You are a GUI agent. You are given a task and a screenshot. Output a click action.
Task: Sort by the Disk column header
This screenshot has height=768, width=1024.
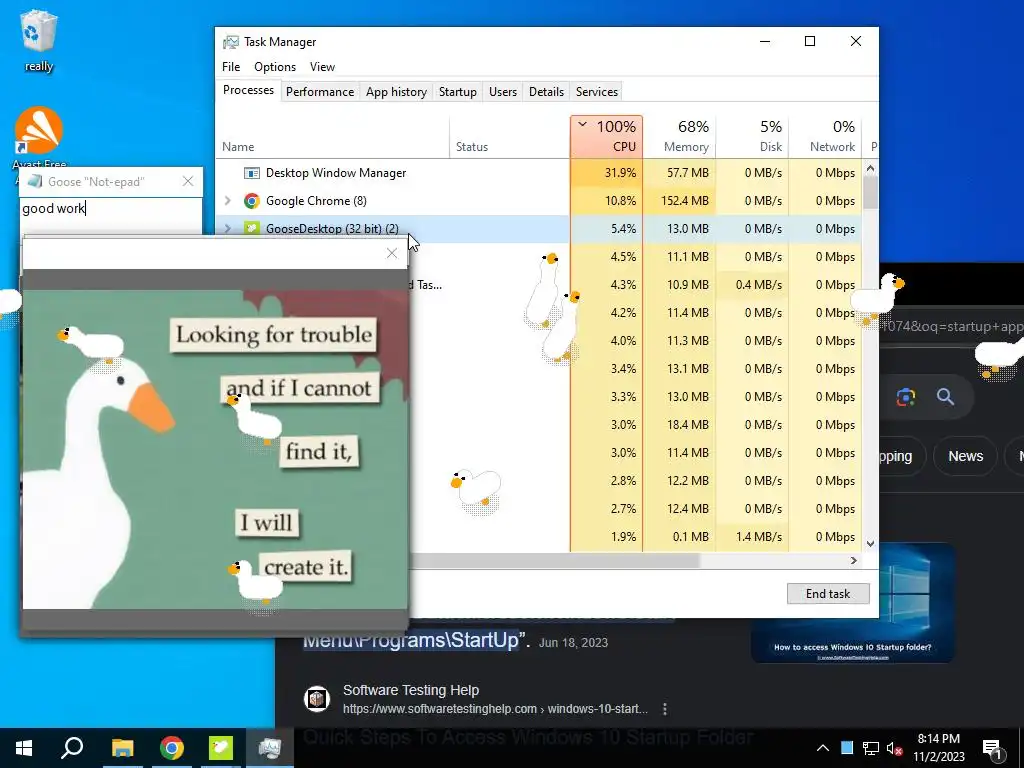click(752, 136)
